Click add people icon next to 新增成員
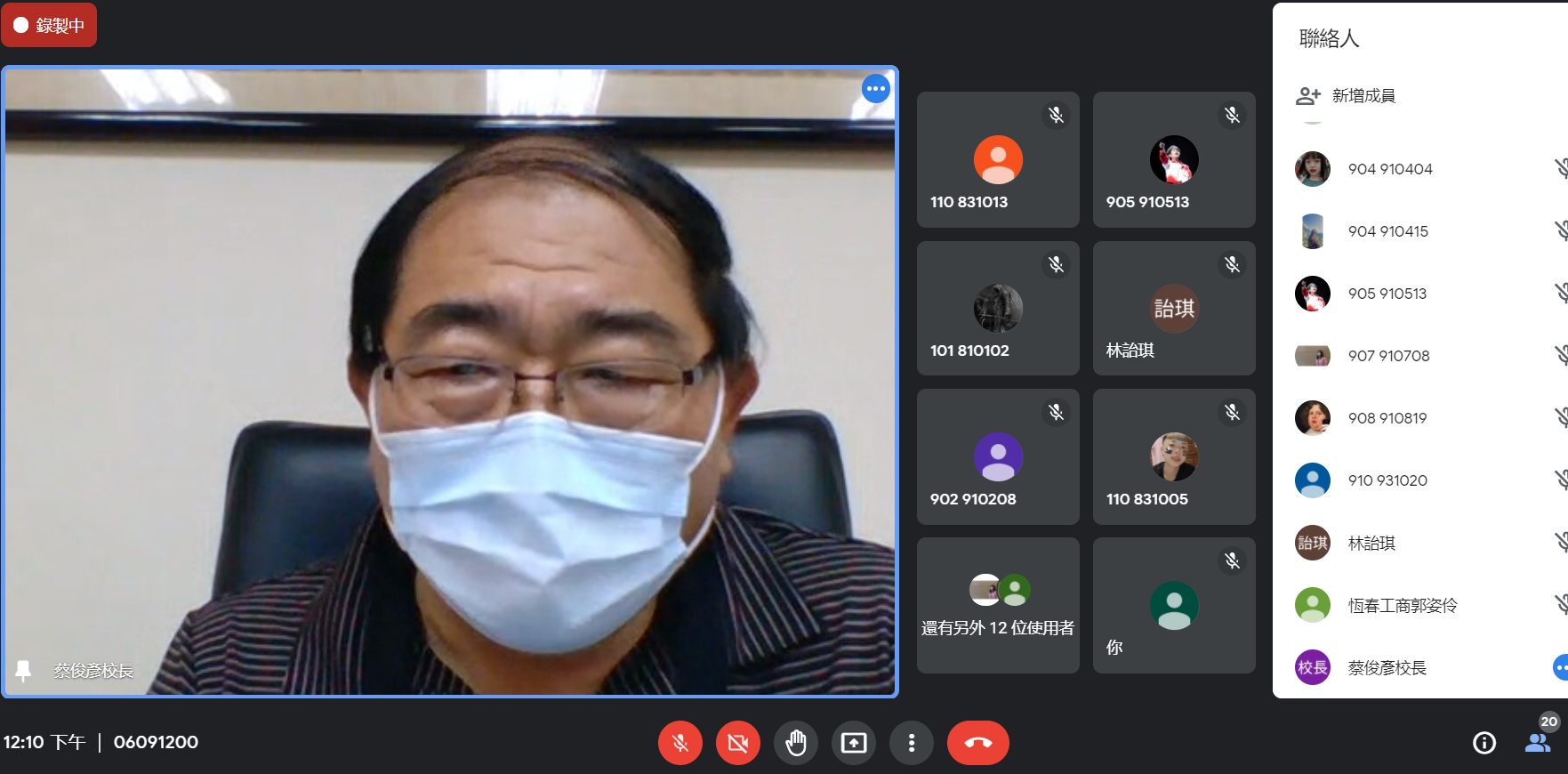 (x=1308, y=95)
